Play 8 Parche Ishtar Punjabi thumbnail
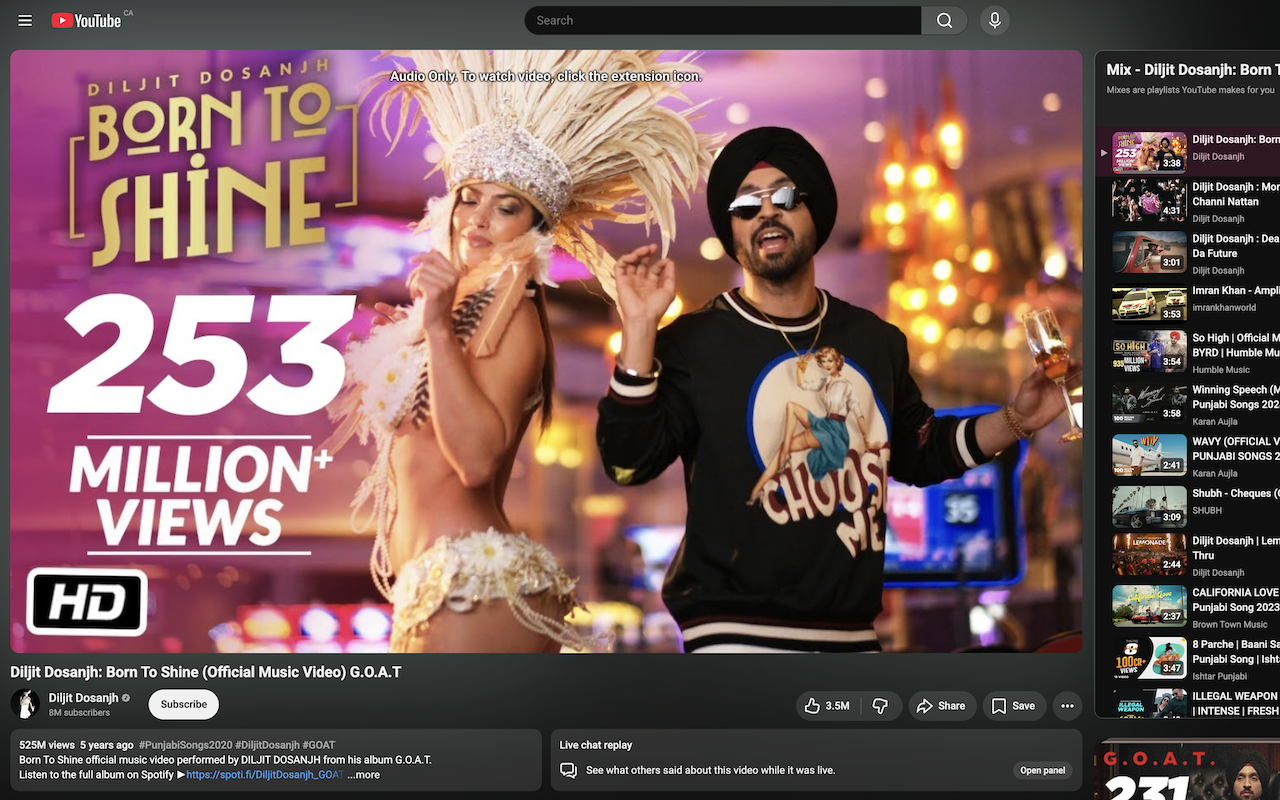The height and width of the screenshot is (800, 1280). click(1149, 658)
